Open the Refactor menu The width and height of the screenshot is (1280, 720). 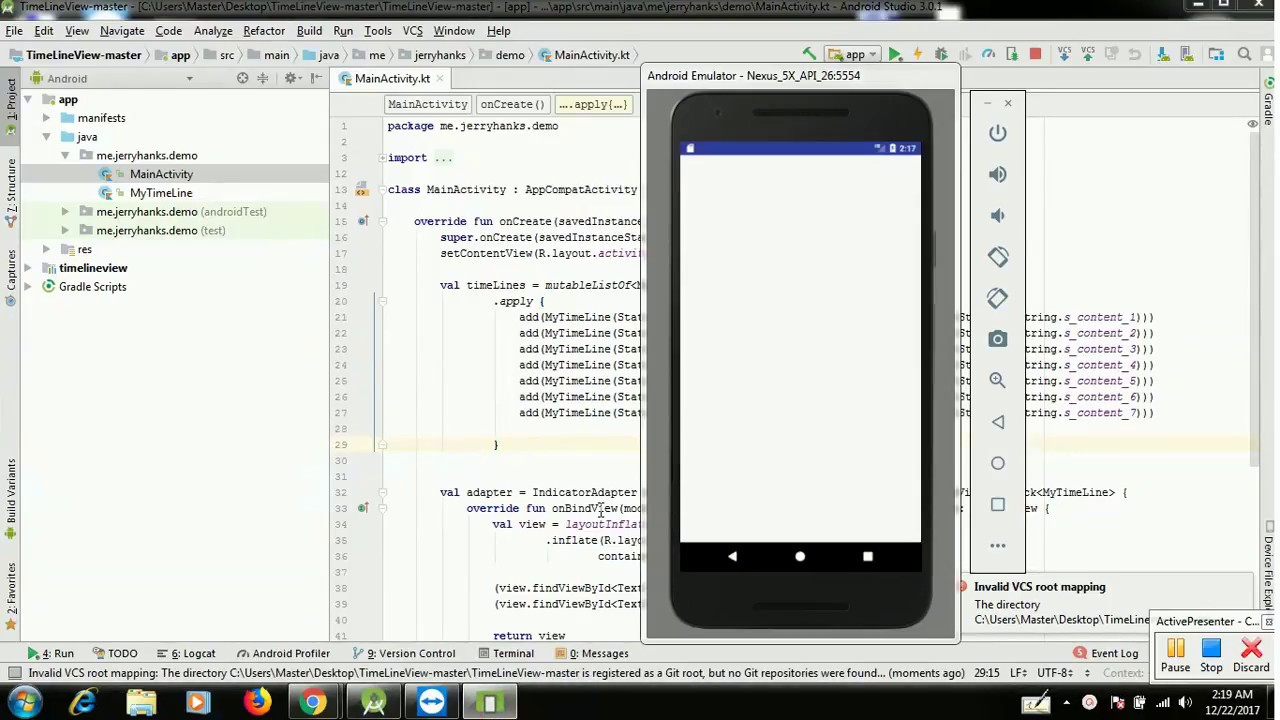264,31
